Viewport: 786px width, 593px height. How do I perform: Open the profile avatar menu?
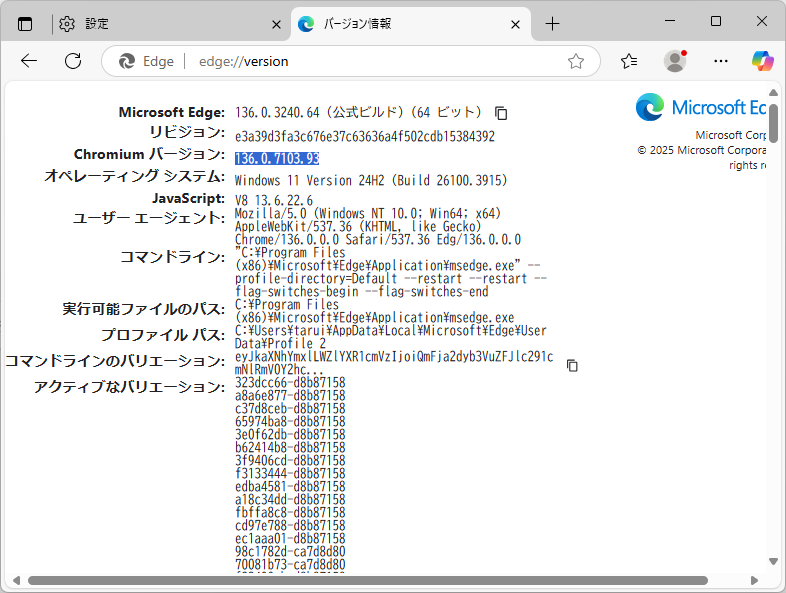(x=675, y=61)
